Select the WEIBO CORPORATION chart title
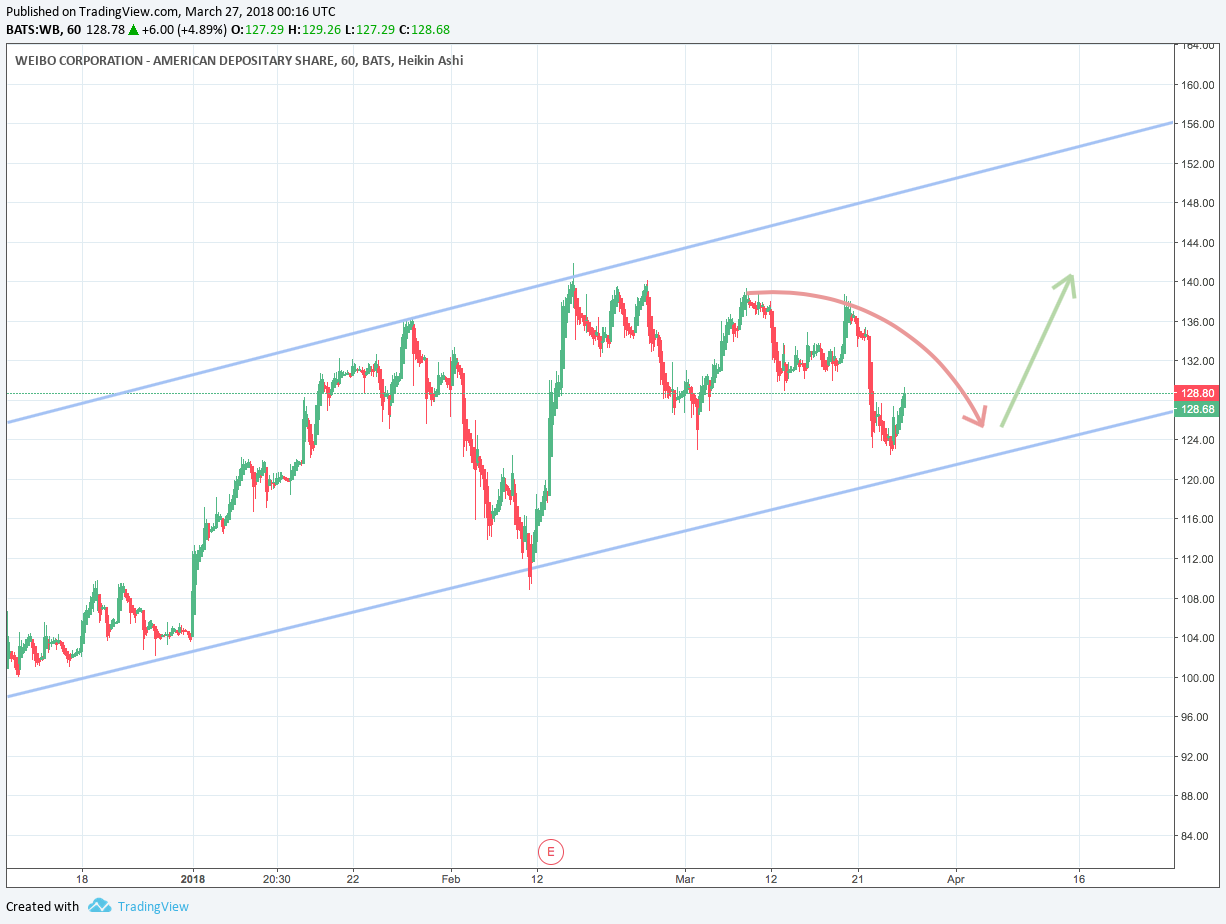1226x924 pixels. click(239, 60)
